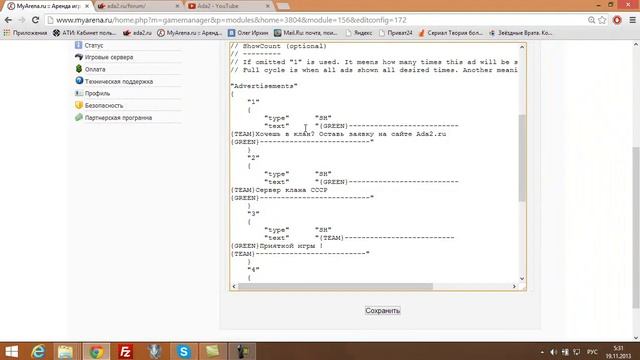Click the Техническая поддержка icon
640x360 pixels.
click(x=79, y=81)
